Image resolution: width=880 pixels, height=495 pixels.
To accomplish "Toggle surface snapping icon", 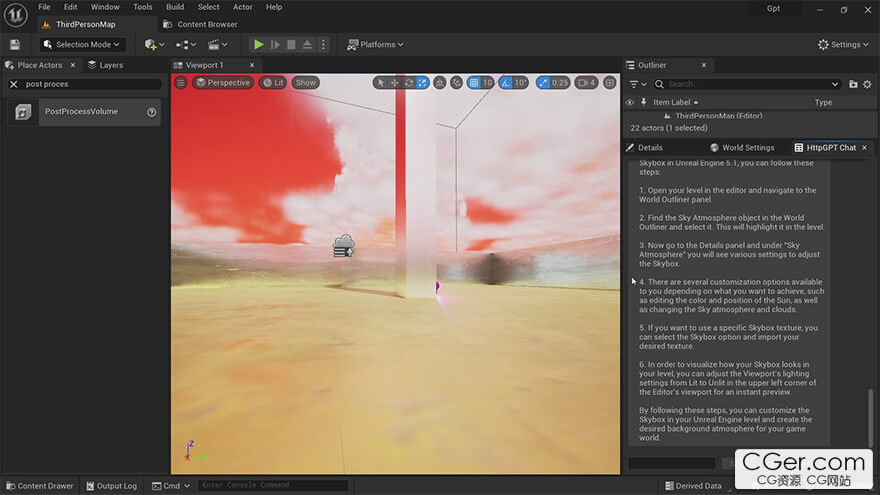I will (457, 82).
